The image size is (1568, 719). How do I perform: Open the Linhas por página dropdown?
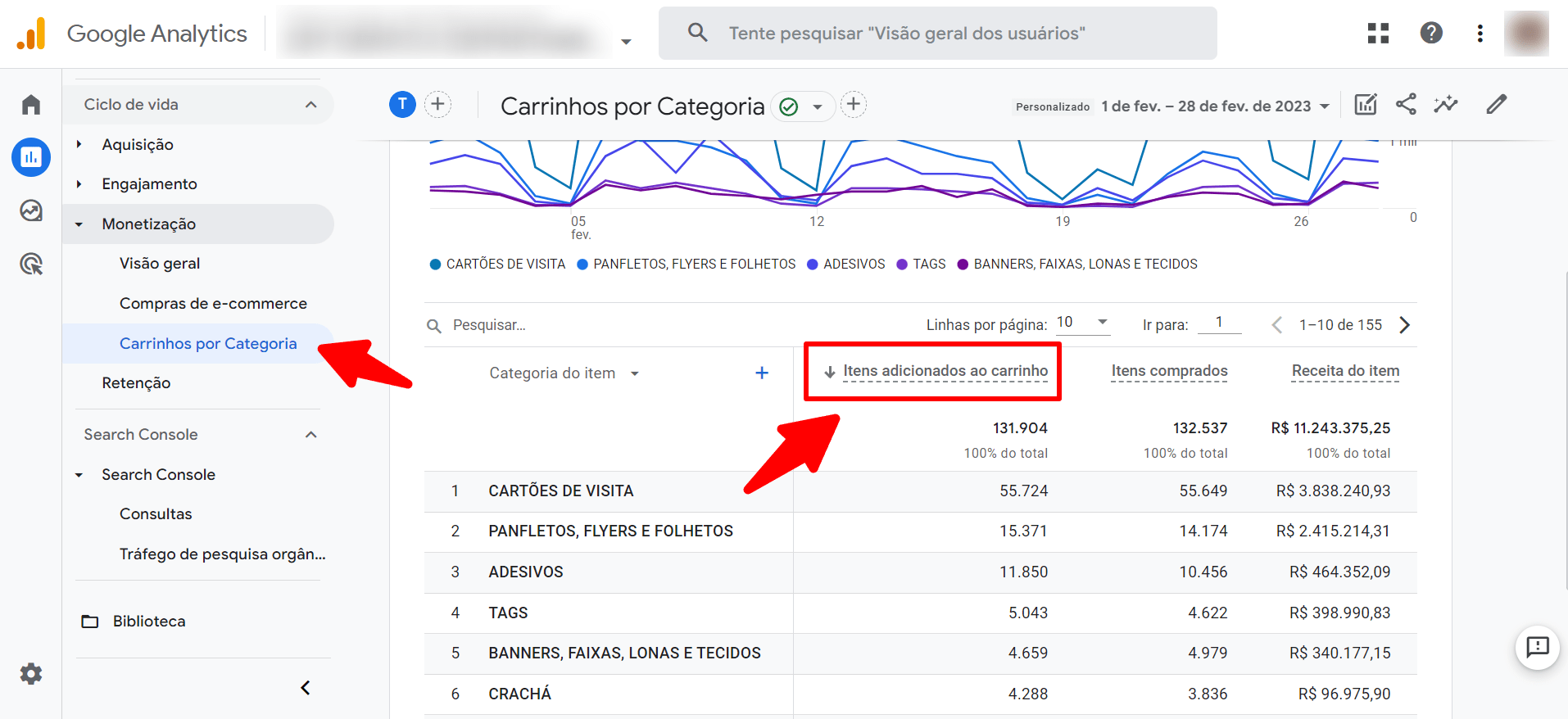pyautogui.click(x=1082, y=323)
